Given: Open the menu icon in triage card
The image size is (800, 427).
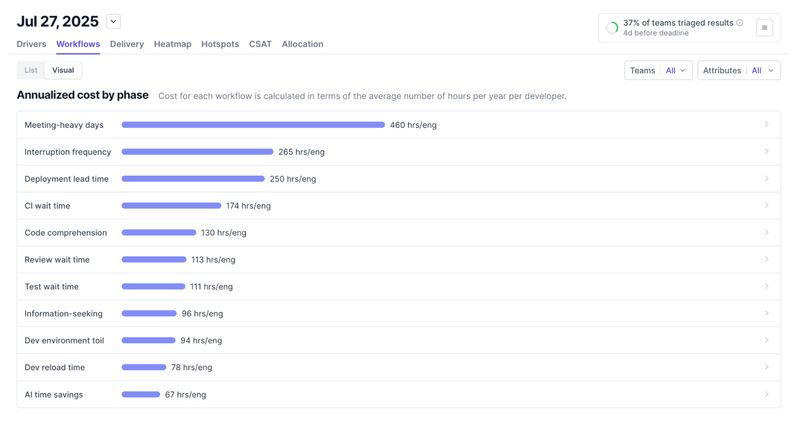Looking at the screenshot, I should coord(764,28).
